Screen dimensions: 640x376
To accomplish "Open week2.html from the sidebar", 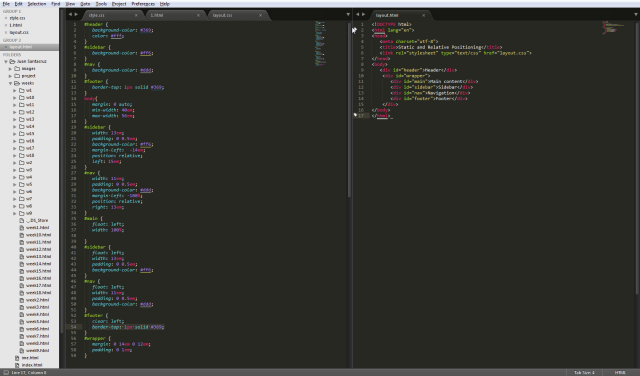I will [37, 300].
